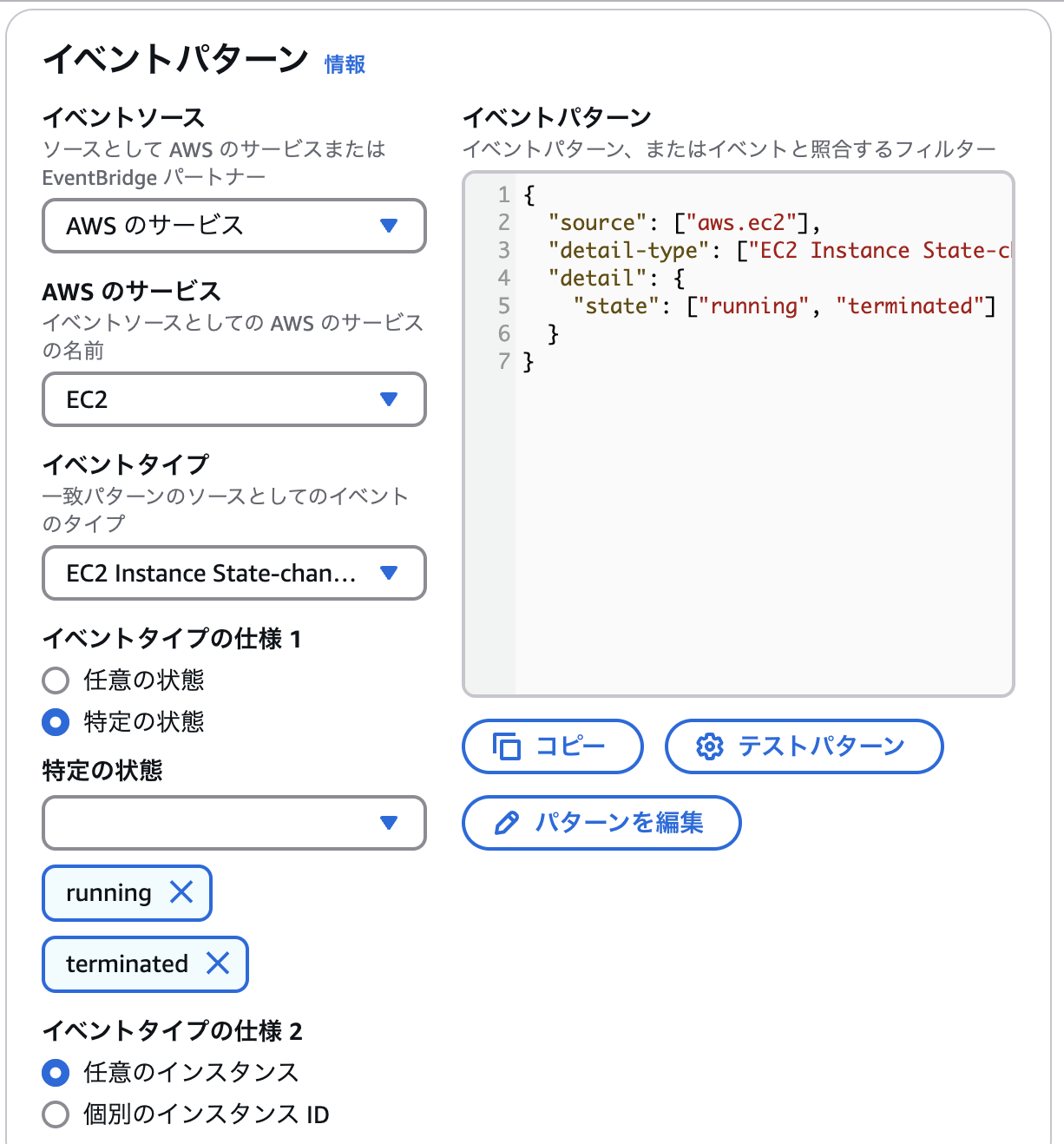The image size is (1064, 1144).
Task: Open the AWS のサービス event source dropdown
Action: (233, 226)
